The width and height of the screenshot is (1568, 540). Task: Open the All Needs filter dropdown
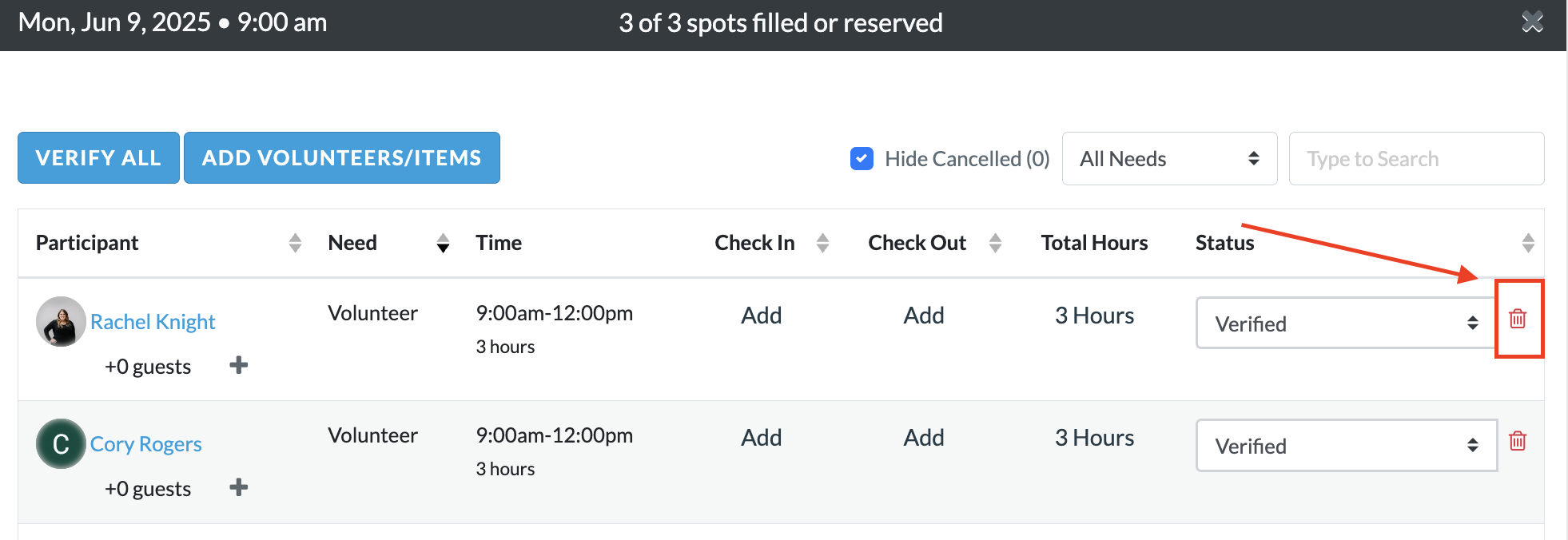click(x=1169, y=159)
